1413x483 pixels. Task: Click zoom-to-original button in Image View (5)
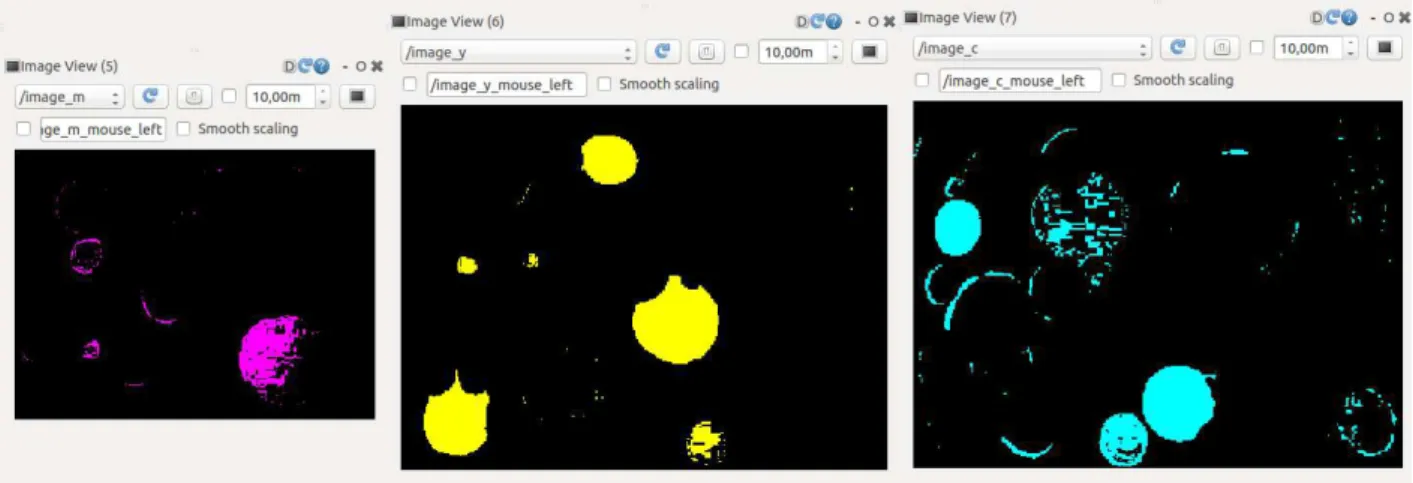[194, 97]
